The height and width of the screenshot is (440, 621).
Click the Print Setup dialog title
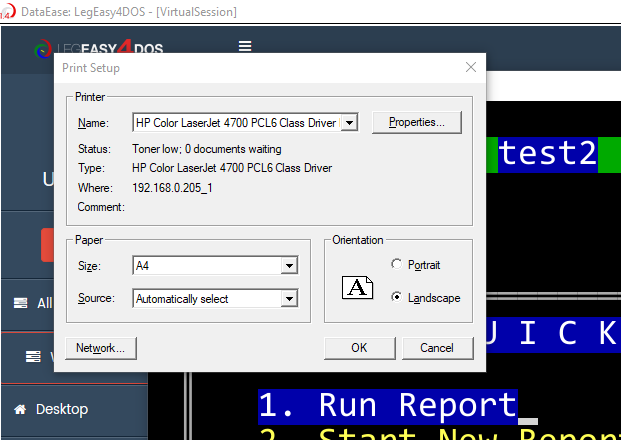(x=91, y=68)
